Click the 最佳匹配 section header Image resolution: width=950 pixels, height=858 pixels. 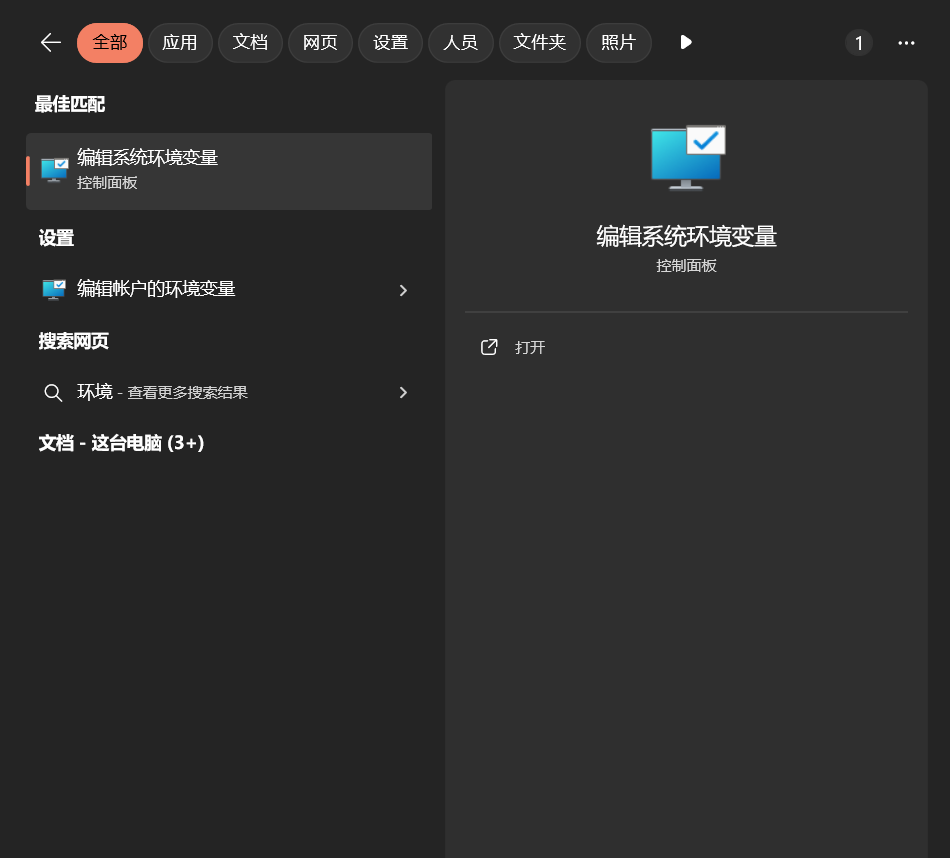(70, 104)
